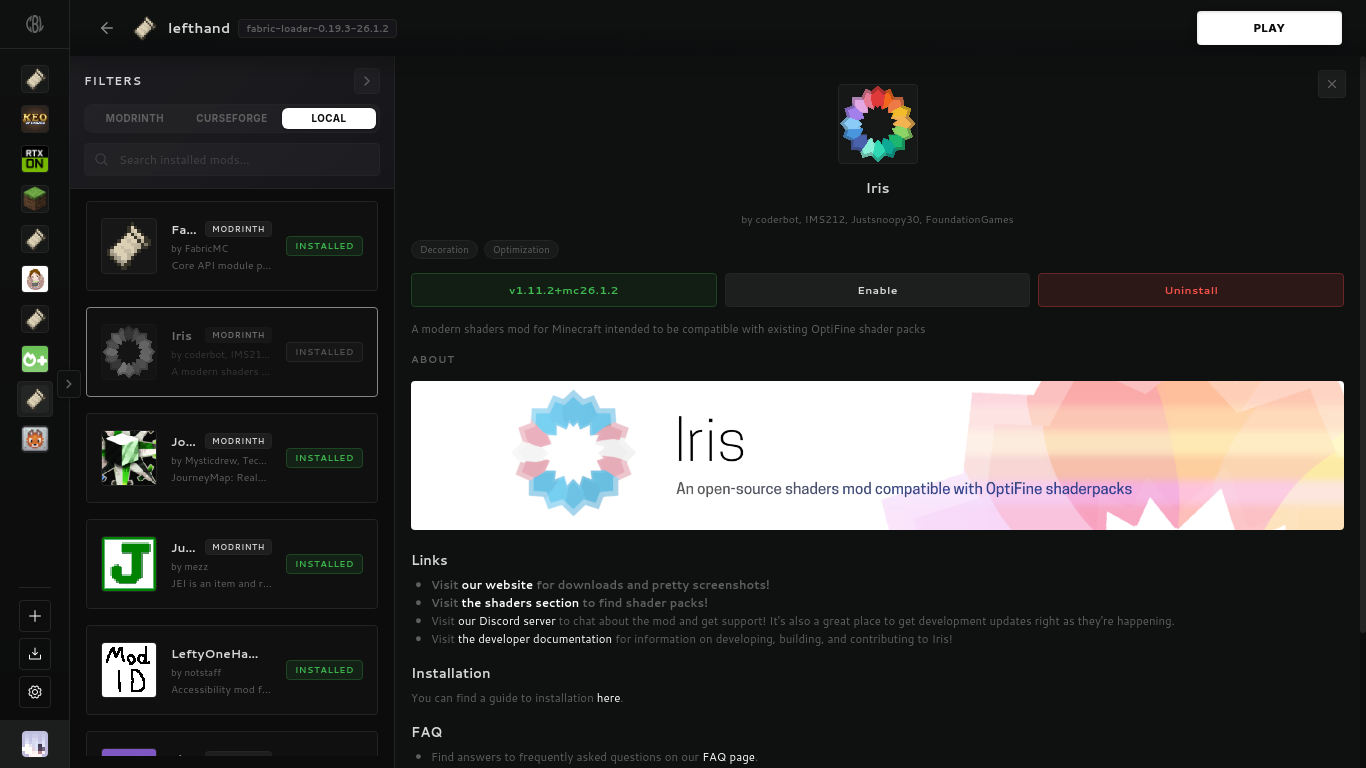
Task: Focus the Search installed mods field
Action: (x=232, y=160)
